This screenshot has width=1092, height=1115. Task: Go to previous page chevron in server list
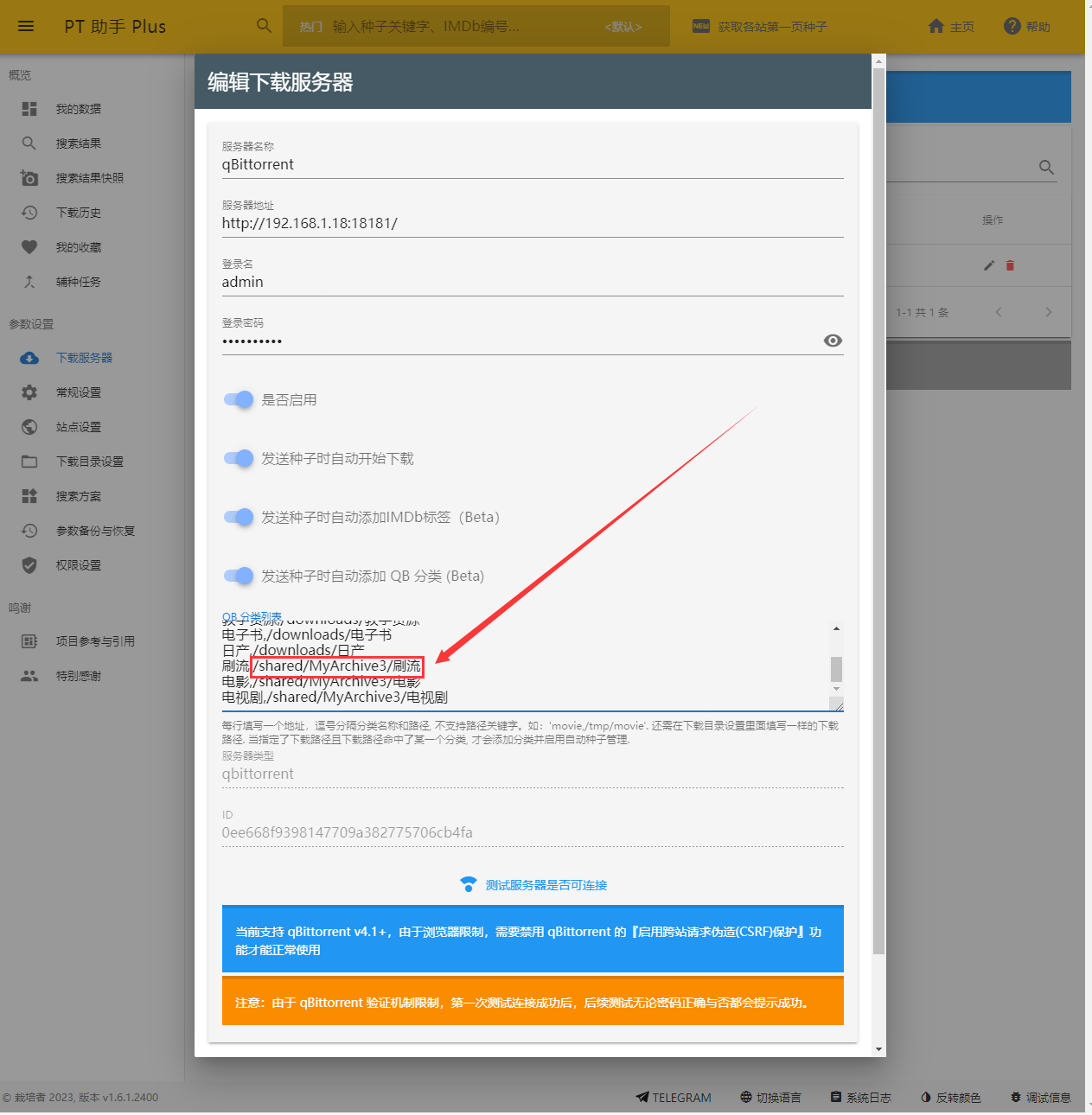(999, 312)
